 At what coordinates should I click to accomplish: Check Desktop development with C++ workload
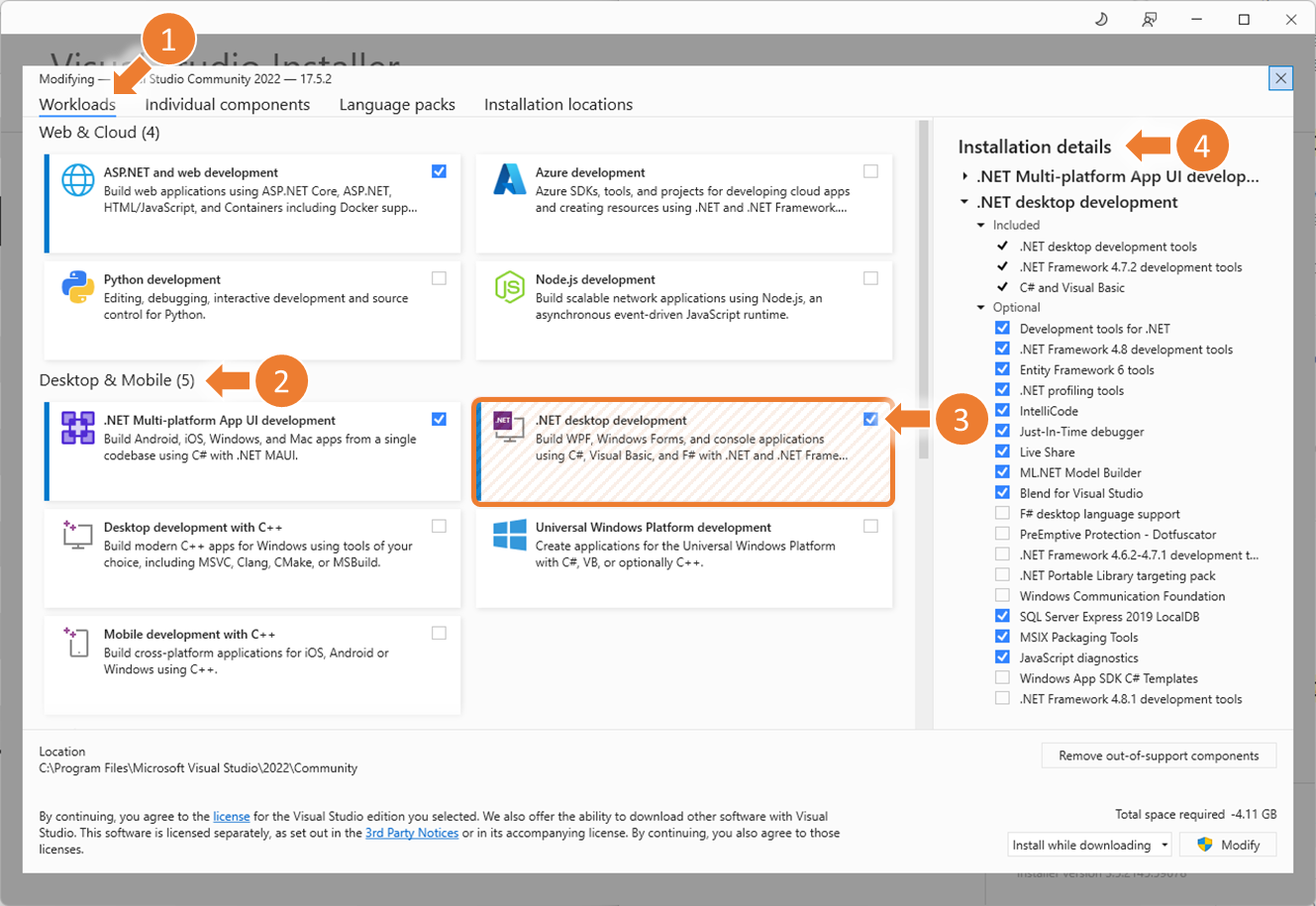pyautogui.click(x=439, y=526)
